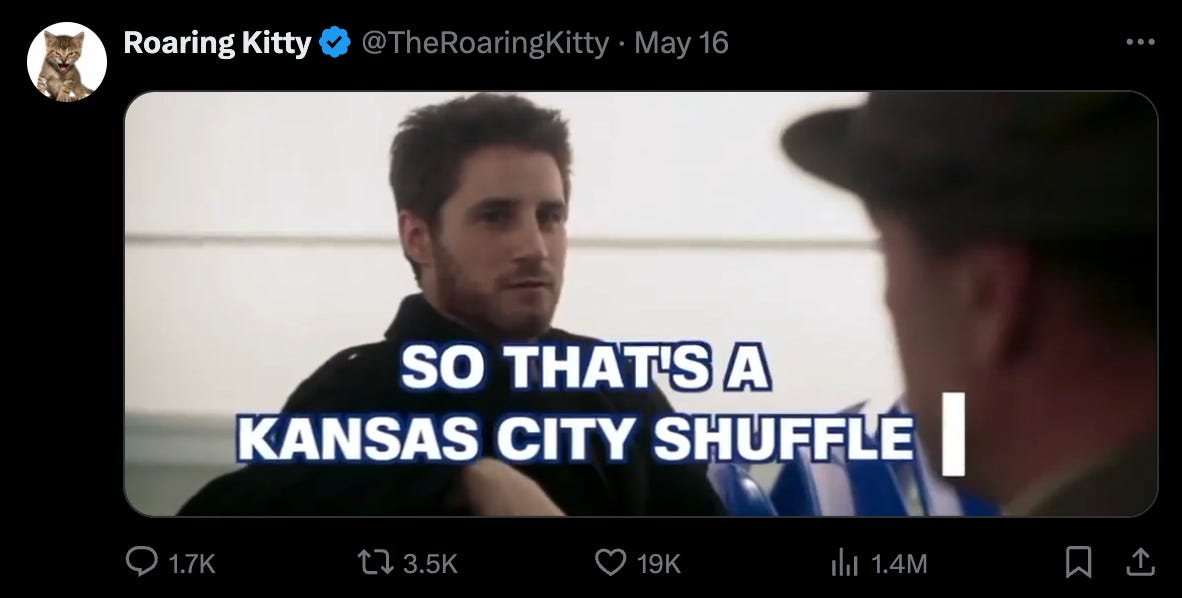Screen dimensions: 1182x598
Task: Click the reply speech bubble icon
Action: point(141,562)
